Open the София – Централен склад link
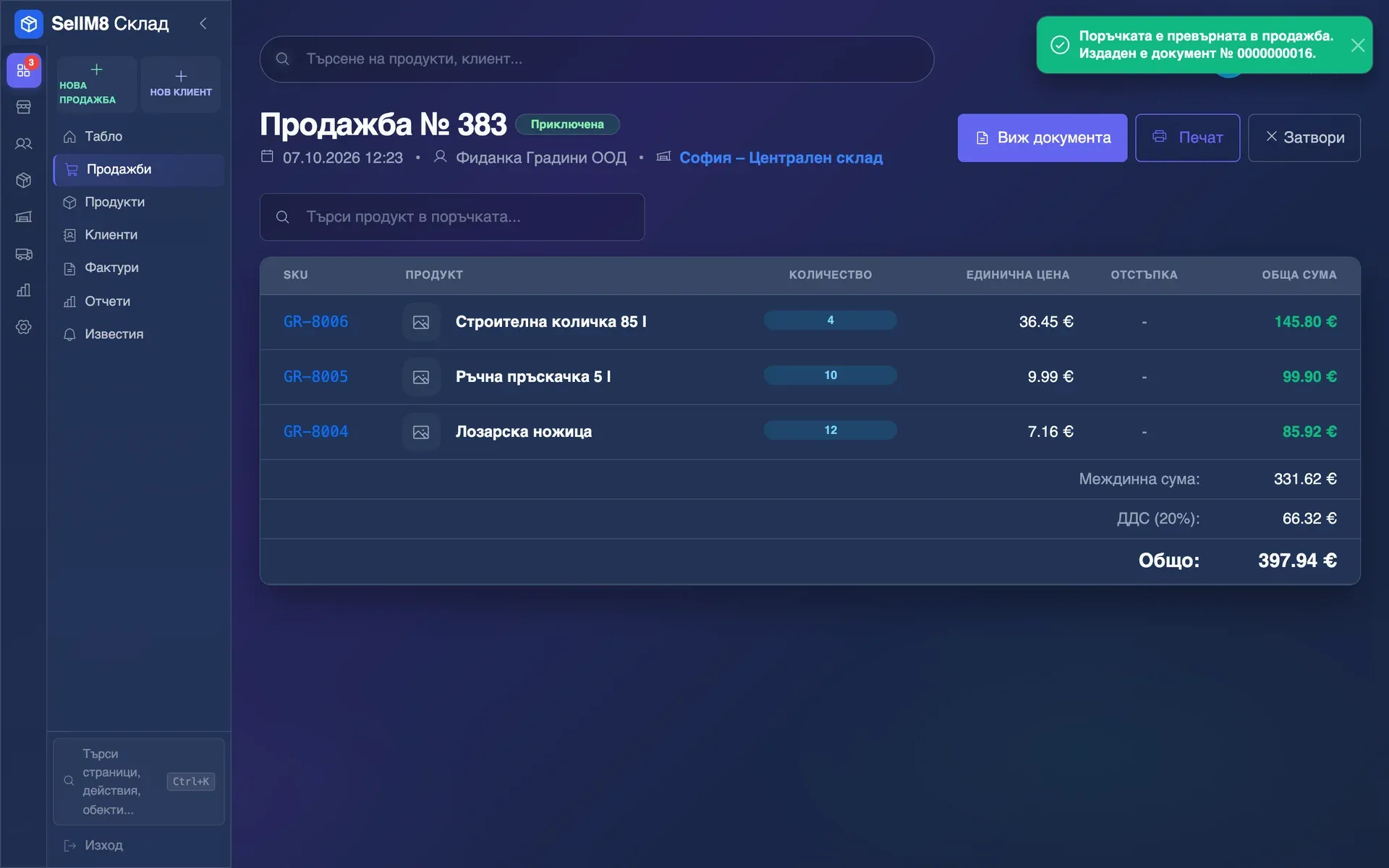The image size is (1389, 868). (781, 158)
